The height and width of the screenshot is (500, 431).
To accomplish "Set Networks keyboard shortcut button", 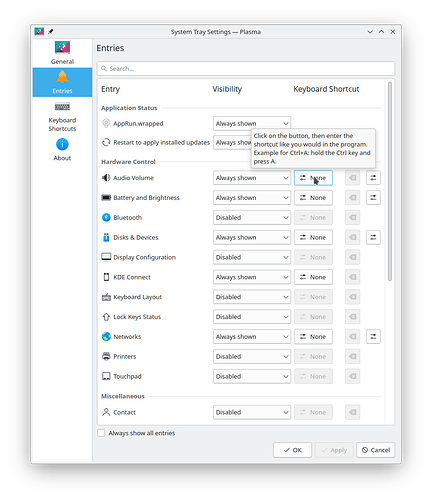I will click(313, 336).
